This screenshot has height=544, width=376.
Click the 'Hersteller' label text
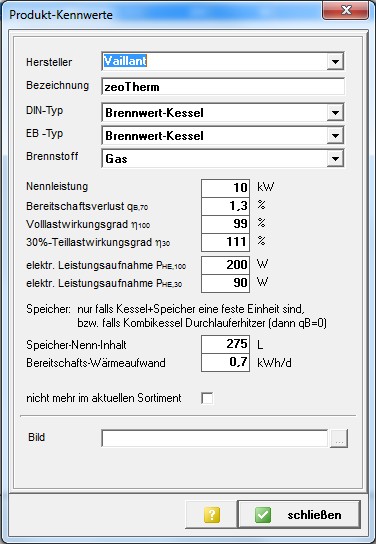coord(49,62)
